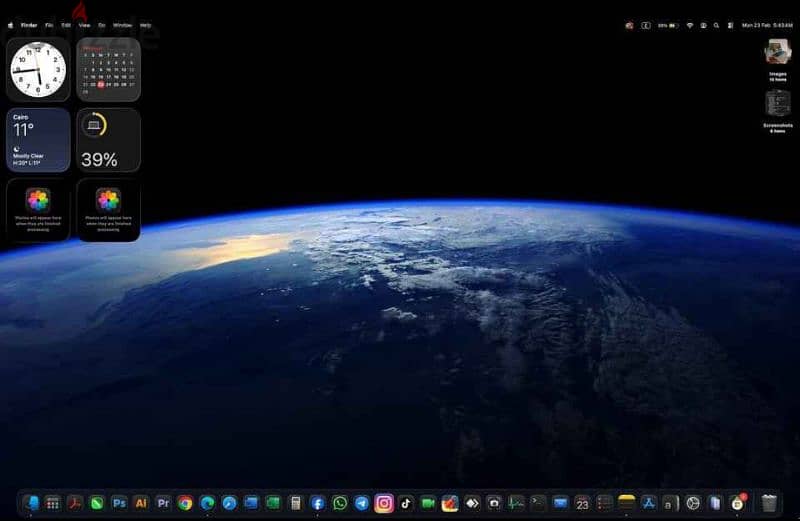Launch Adobe Acrobat from the Dock
This screenshot has width=800, height=521.
[75, 503]
